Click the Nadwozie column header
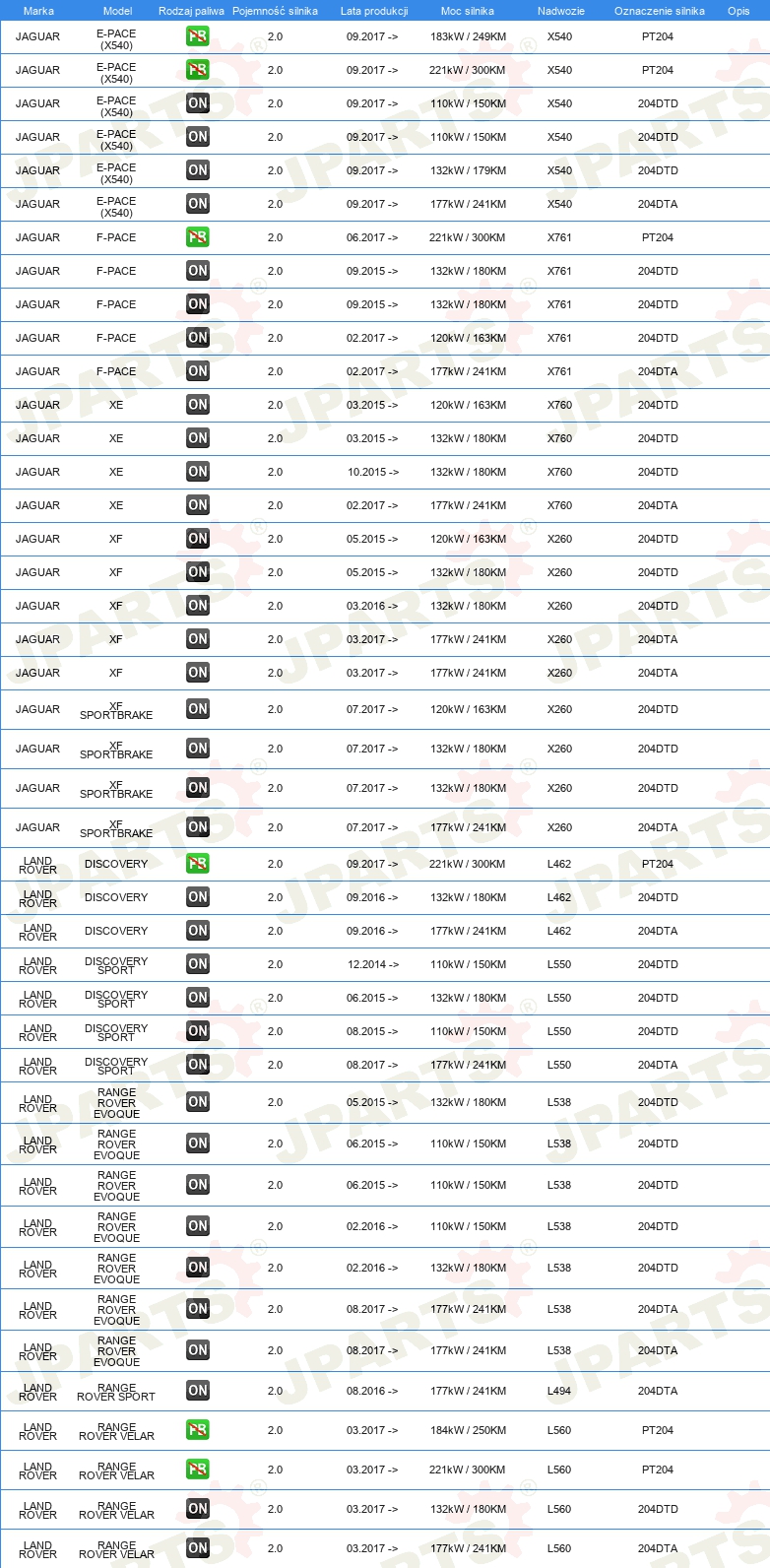 561,11
